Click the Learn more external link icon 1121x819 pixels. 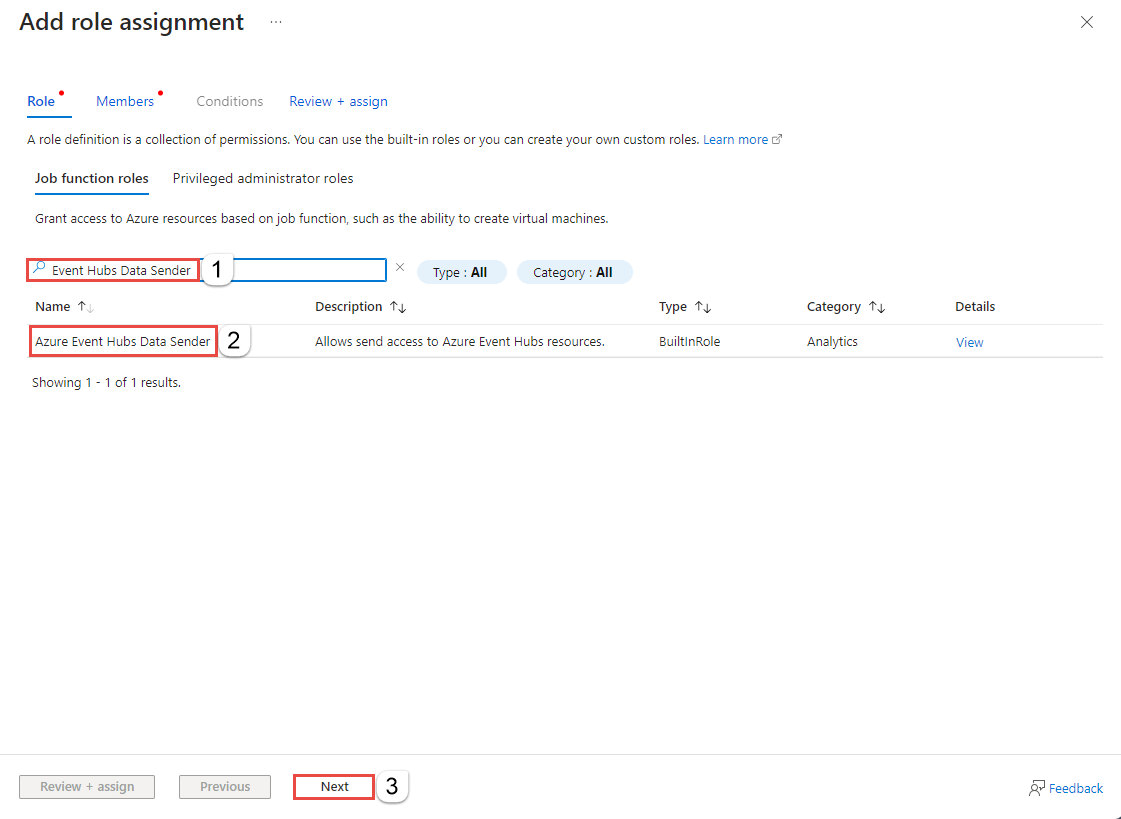click(x=777, y=139)
